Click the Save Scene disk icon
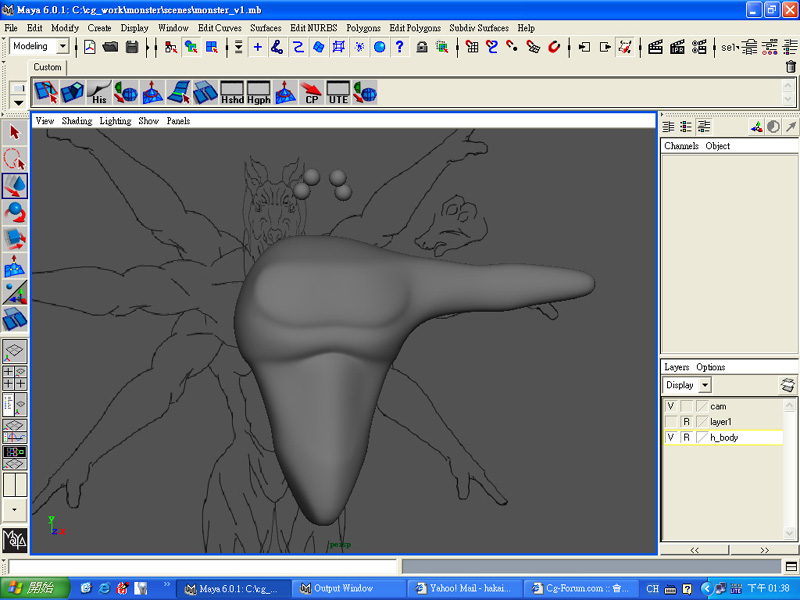This screenshot has height=600, width=800. [132, 47]
